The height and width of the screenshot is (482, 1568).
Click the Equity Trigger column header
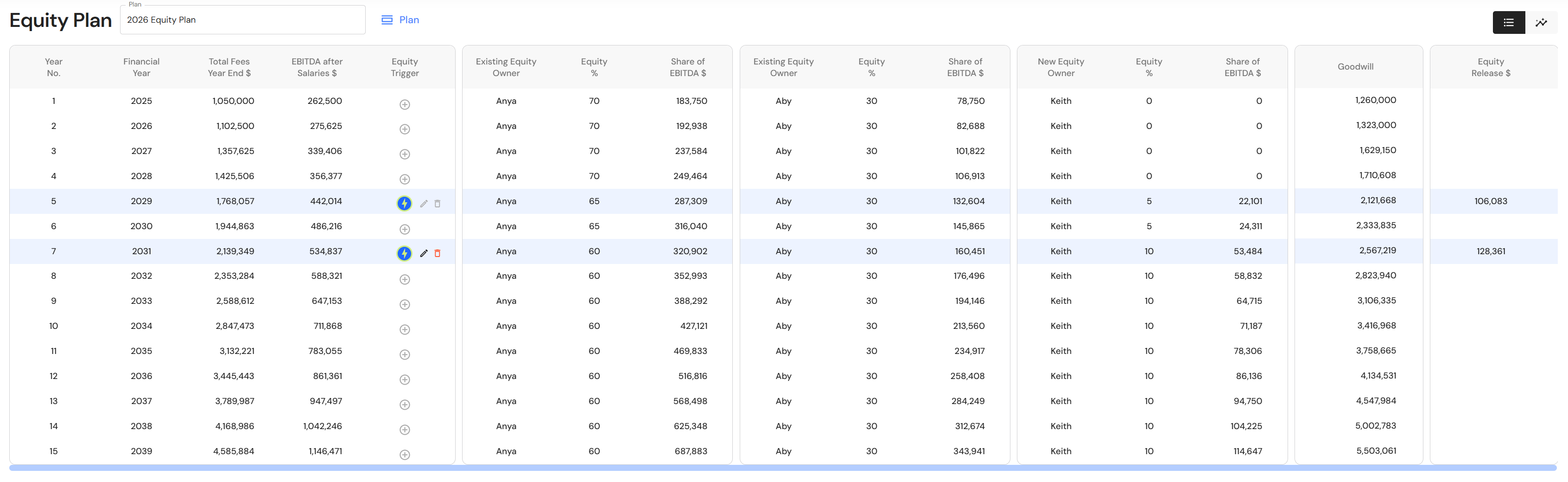tap(405, 67)
